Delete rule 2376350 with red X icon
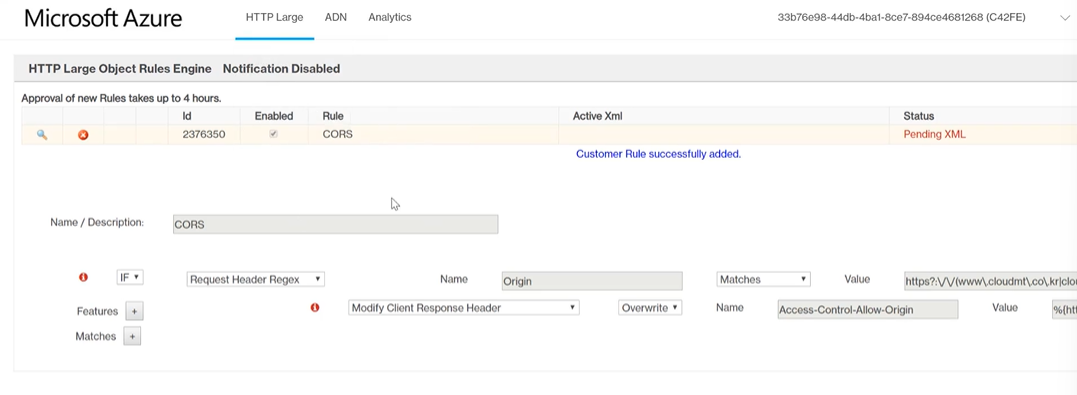Viewport: 1077px width, 395px height. coord(83,135)
